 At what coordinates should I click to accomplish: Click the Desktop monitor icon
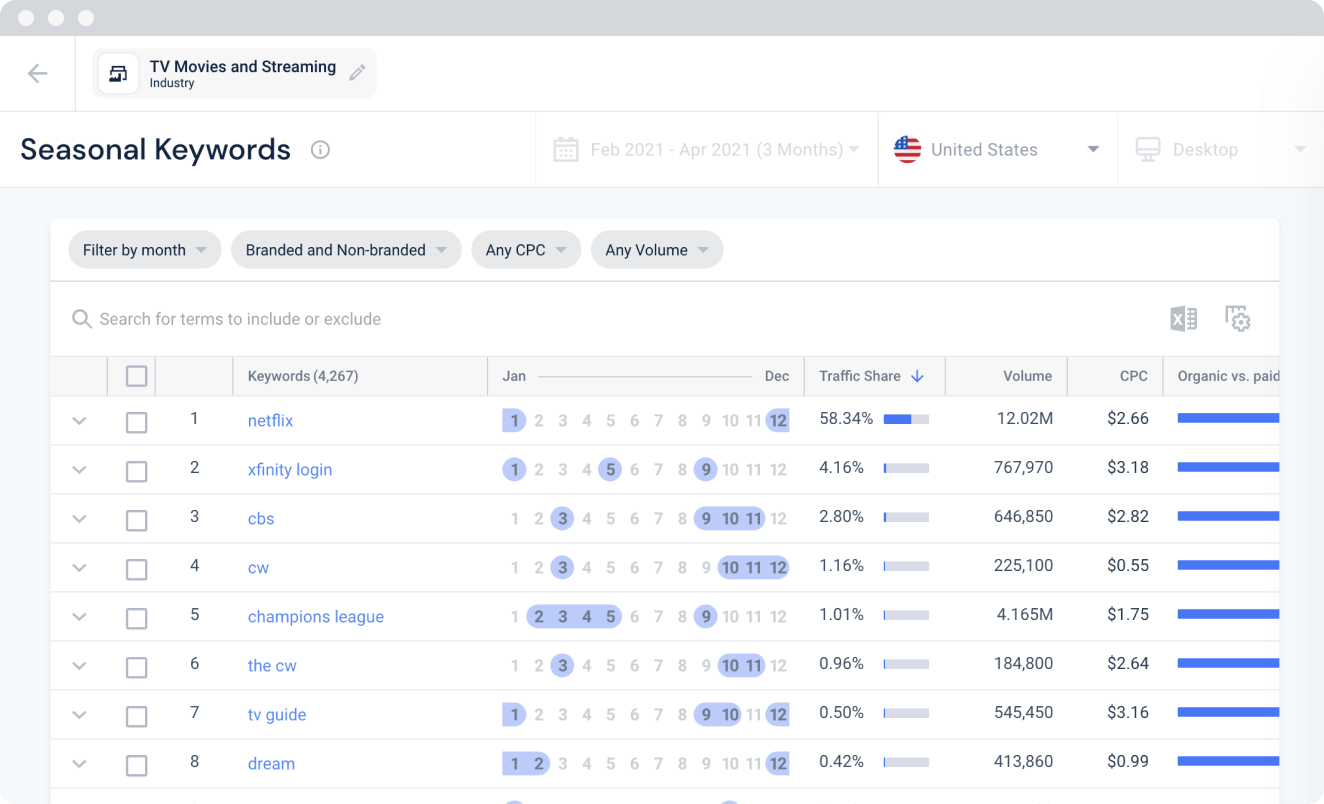click(x=1148, y=150)
